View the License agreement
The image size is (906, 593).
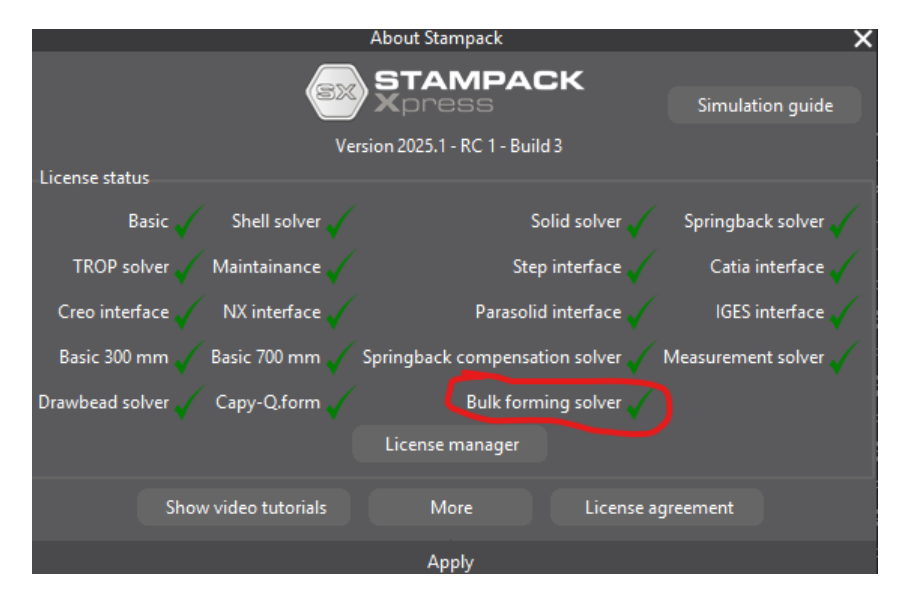[x=658, y=507]
